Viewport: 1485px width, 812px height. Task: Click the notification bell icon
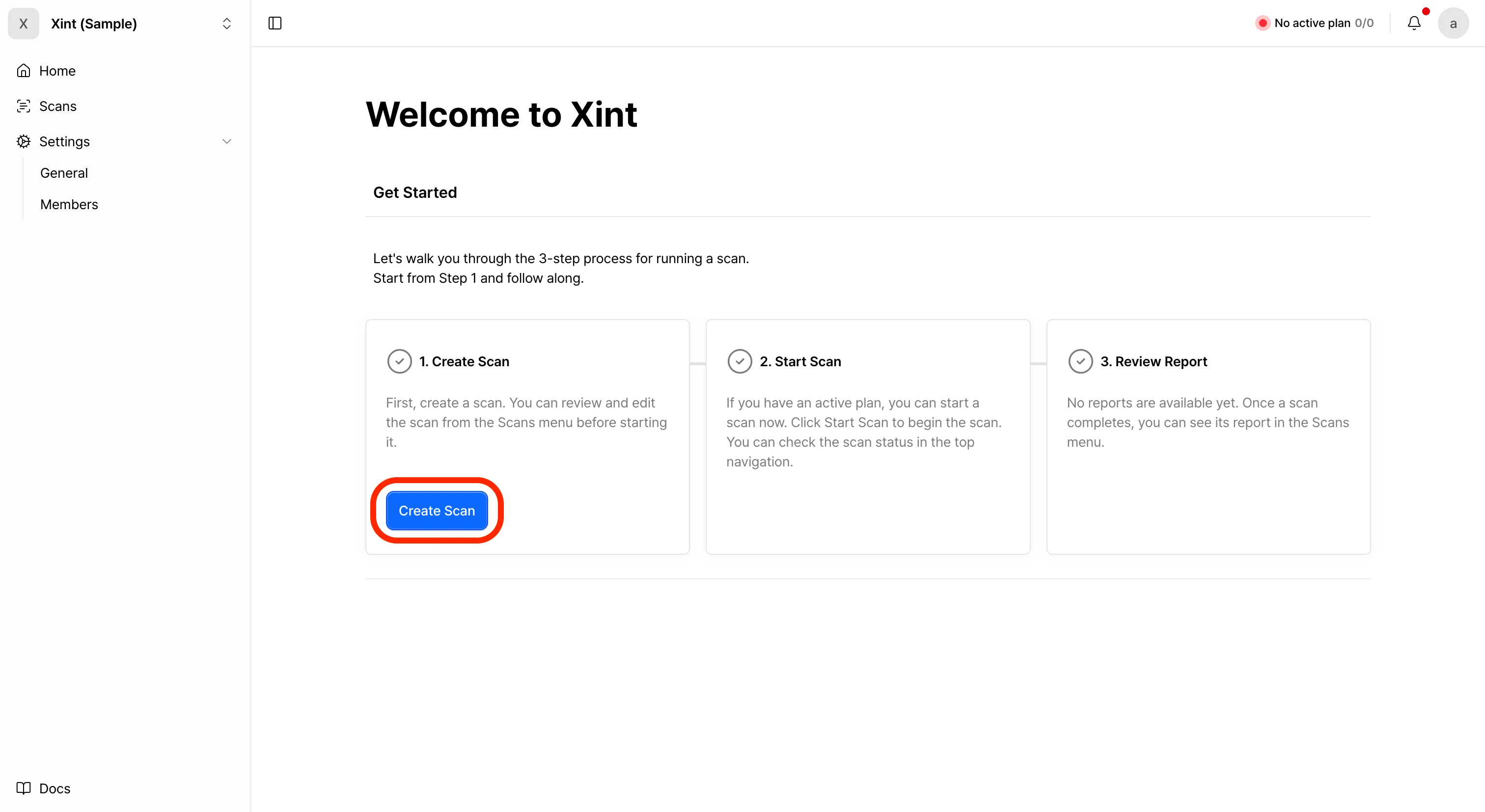point(1413,23)
